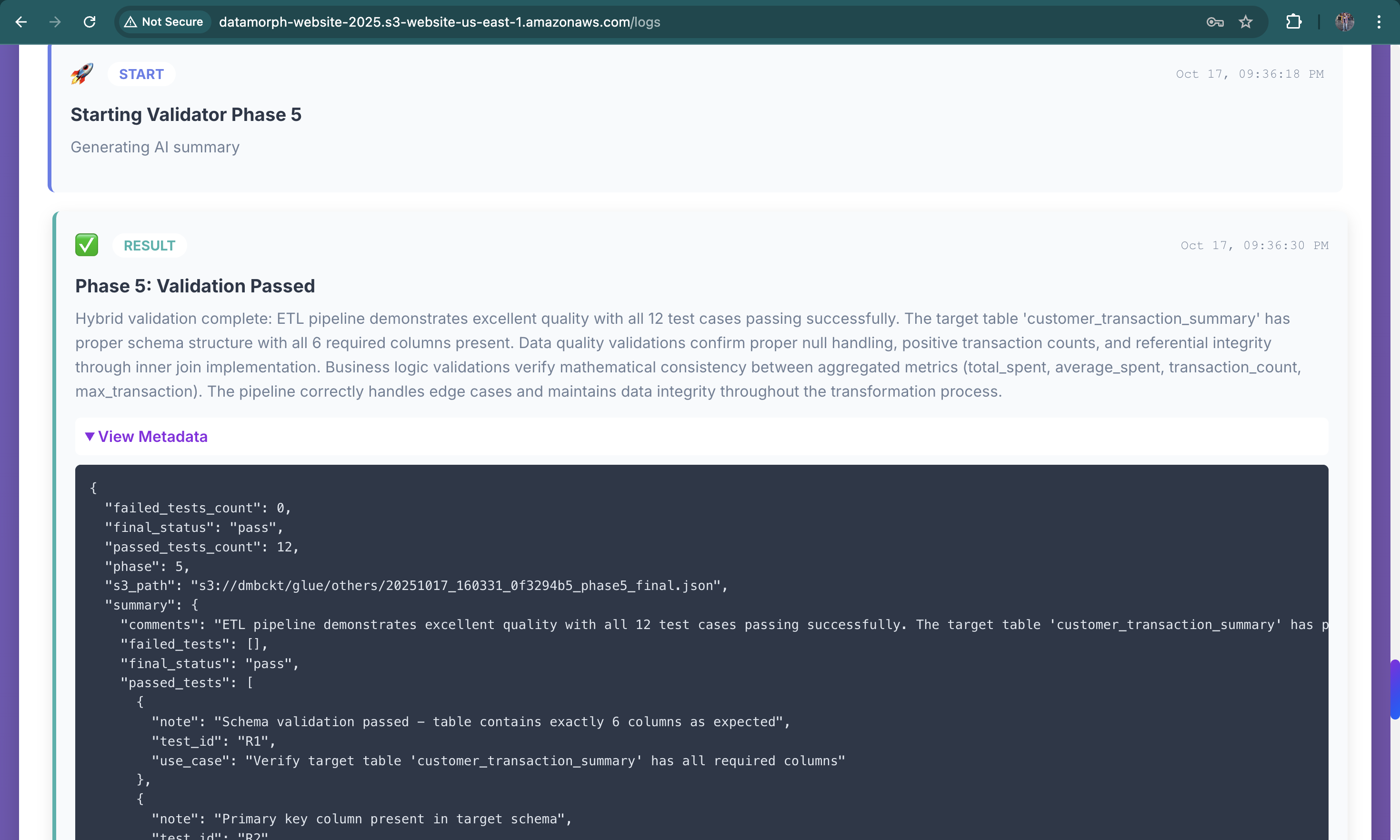
Task: Click the View Metadata disclosure triangle
Action: pyautogui.click(x=90, y=436)
